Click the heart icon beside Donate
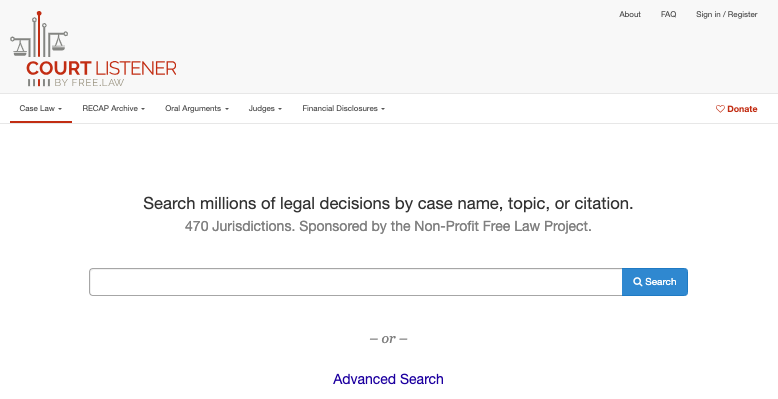778x399 pixels. coord(720,109)
